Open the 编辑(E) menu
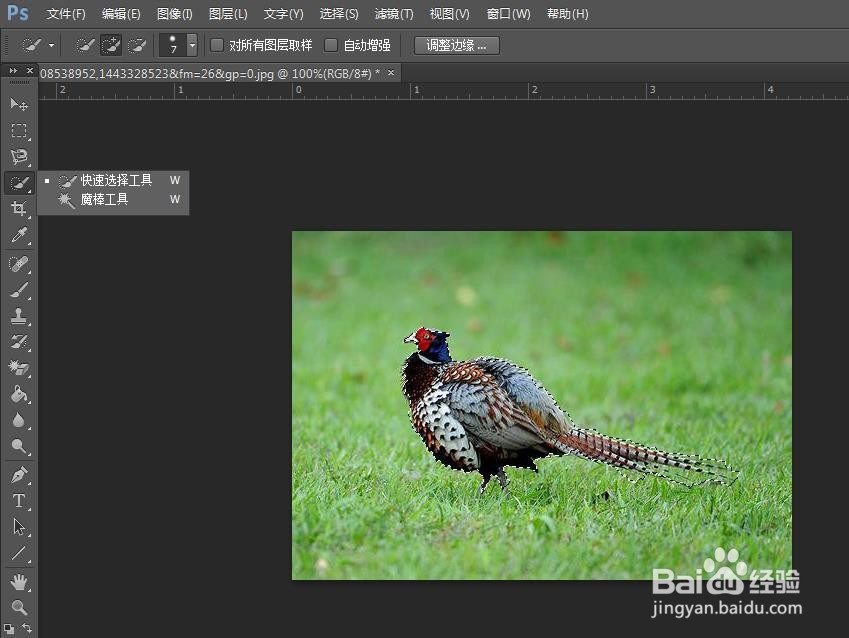This screenshot has width=849, height=638. pyautogui.click(x=121, y=14)
